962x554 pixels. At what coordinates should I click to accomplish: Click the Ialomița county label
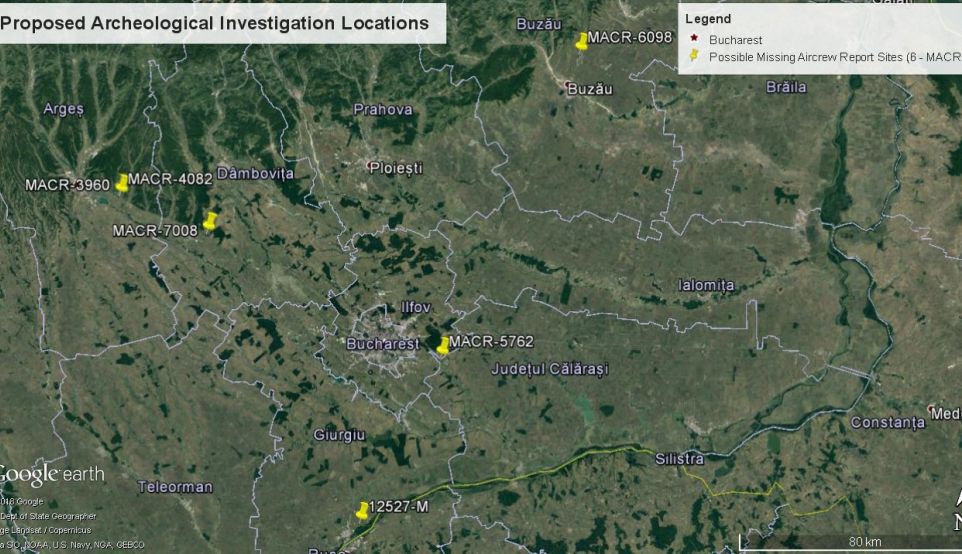pyautogui.click(x=705, y=285)
